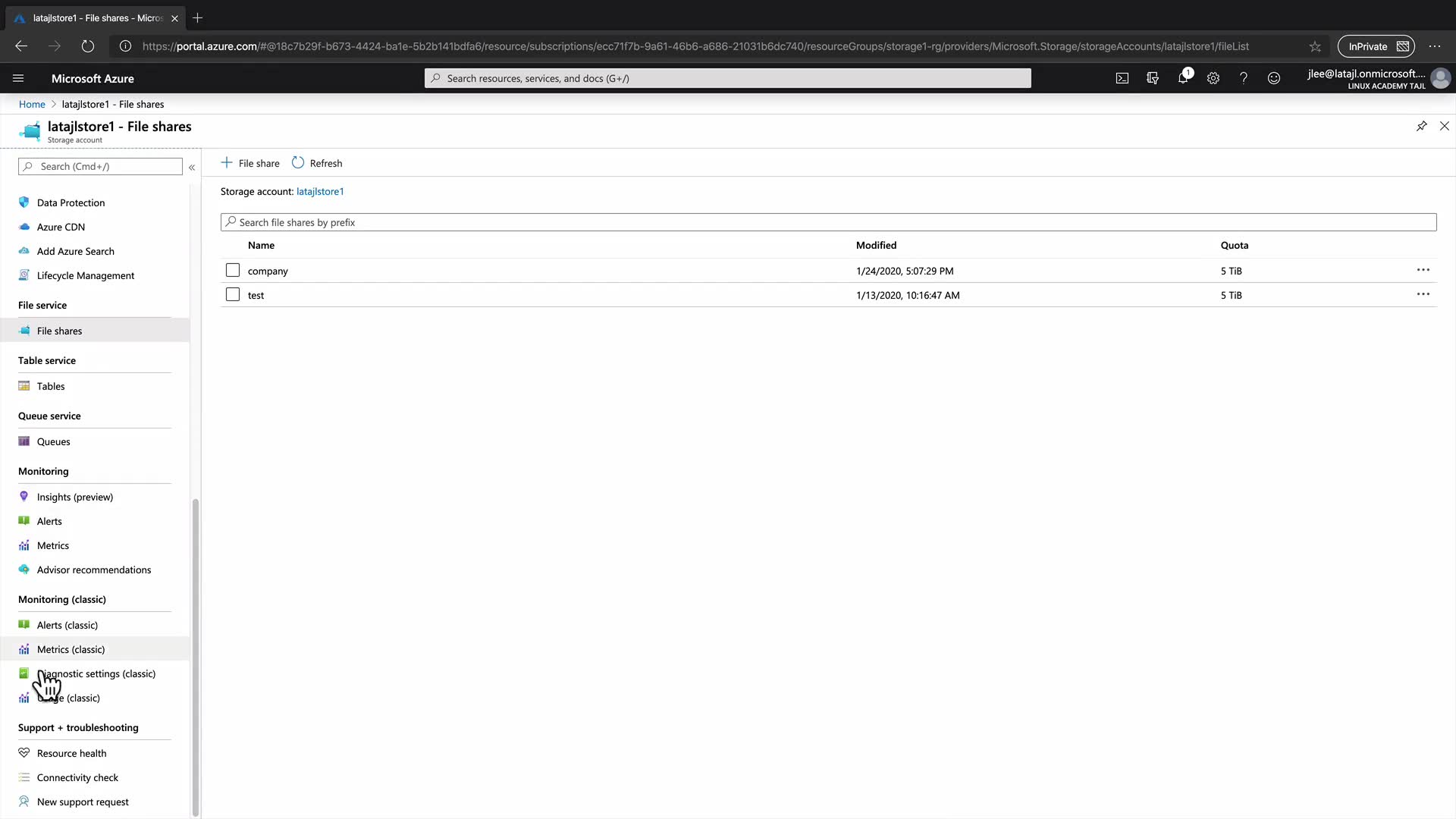
Task: Open feedback smiley icon
Action: (1274, 78)
